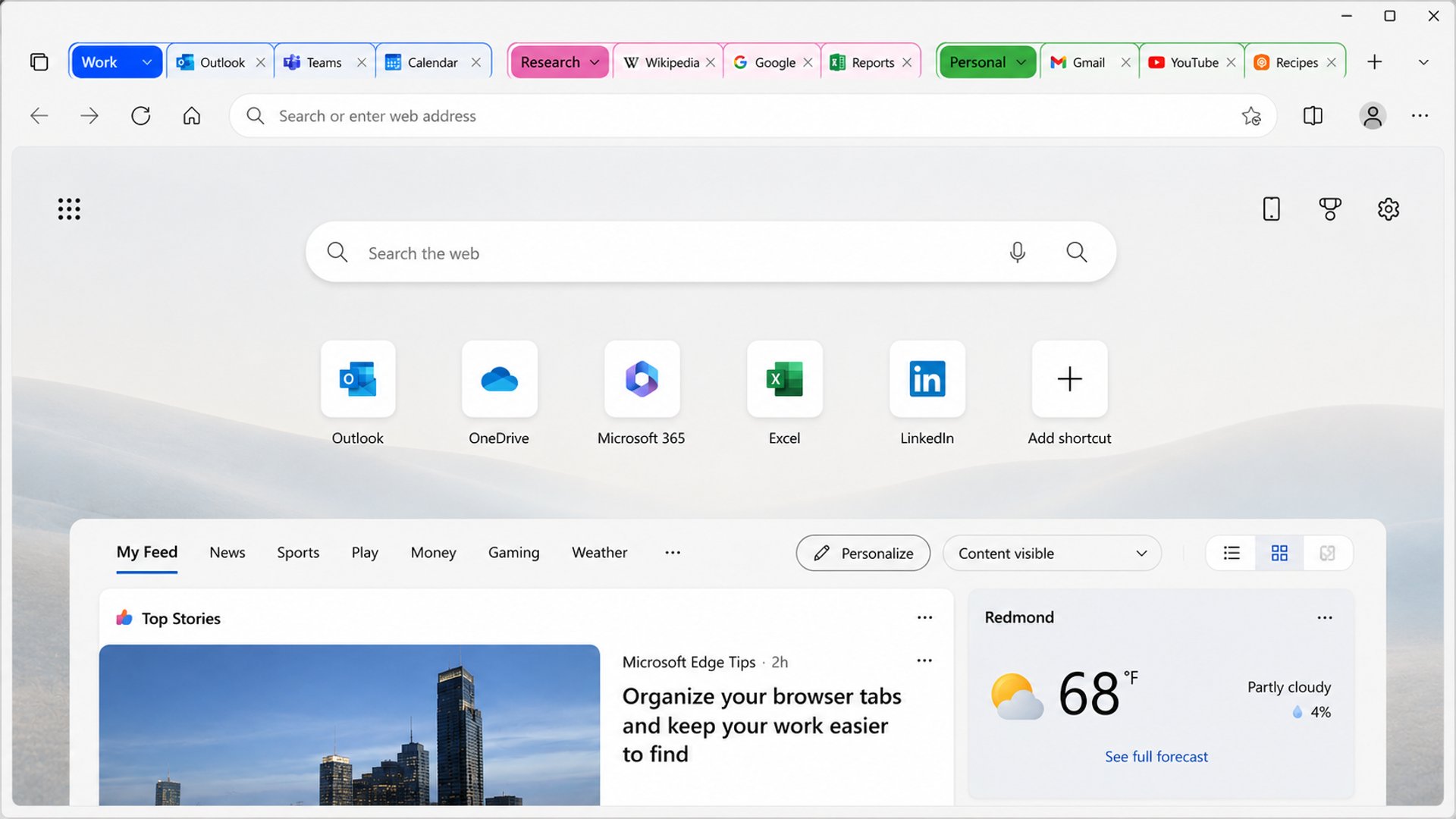Open Top Stories more options
The image size is (1456, 819).
tap(925, 618)
